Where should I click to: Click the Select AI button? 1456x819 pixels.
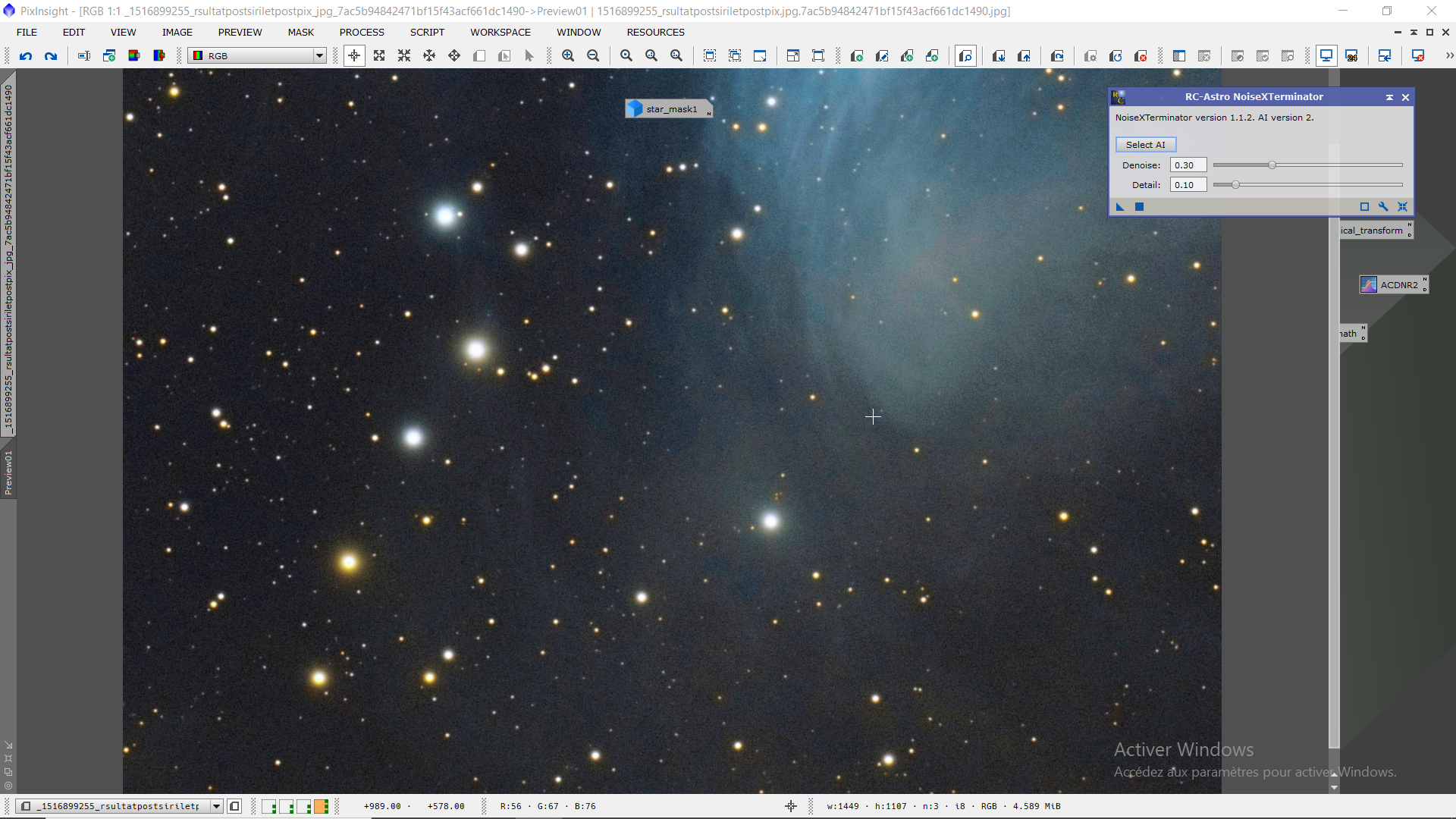(1145, 144)
